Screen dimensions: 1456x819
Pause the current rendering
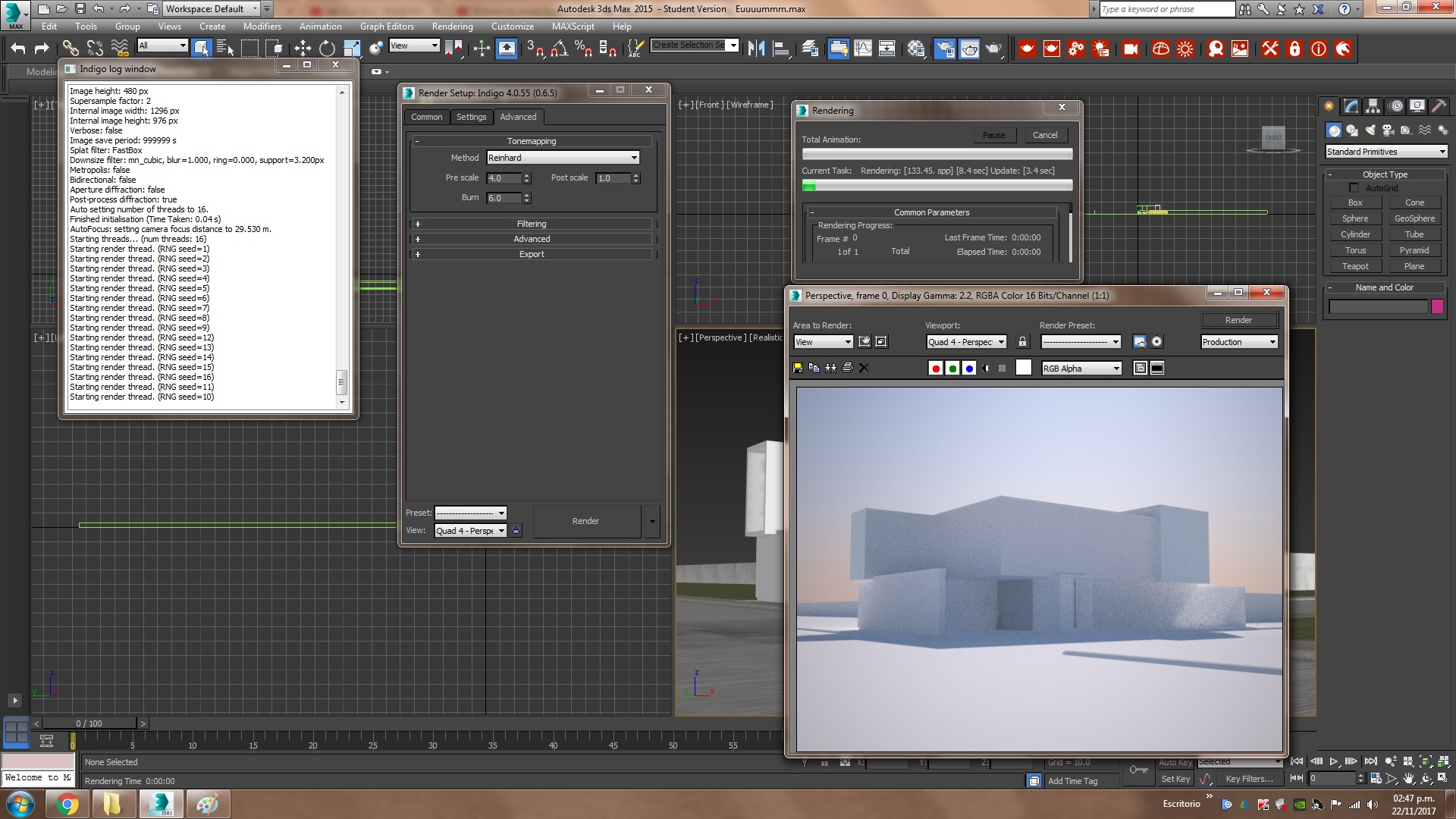[x=993, y=135]
